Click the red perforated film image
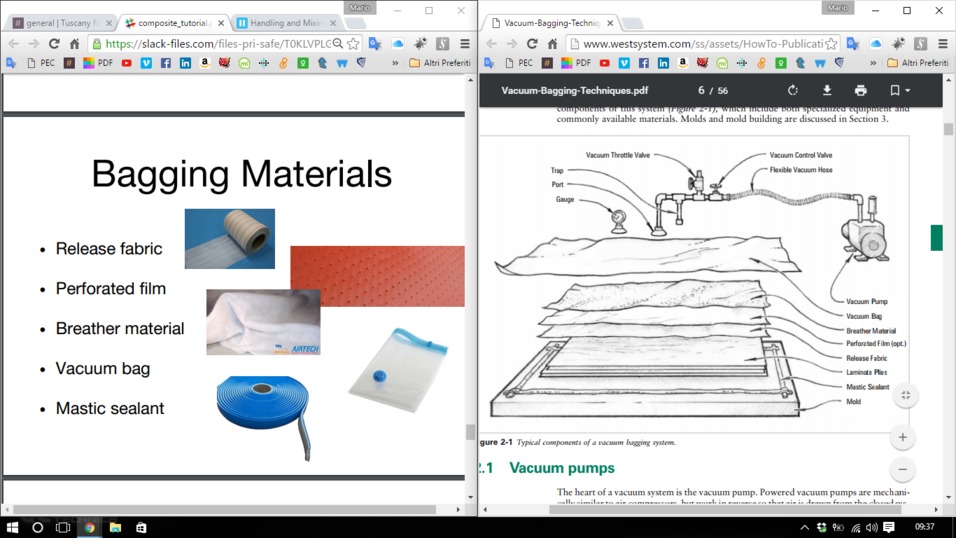Screen dimensions: 956x538 click(x=377, y=276)
